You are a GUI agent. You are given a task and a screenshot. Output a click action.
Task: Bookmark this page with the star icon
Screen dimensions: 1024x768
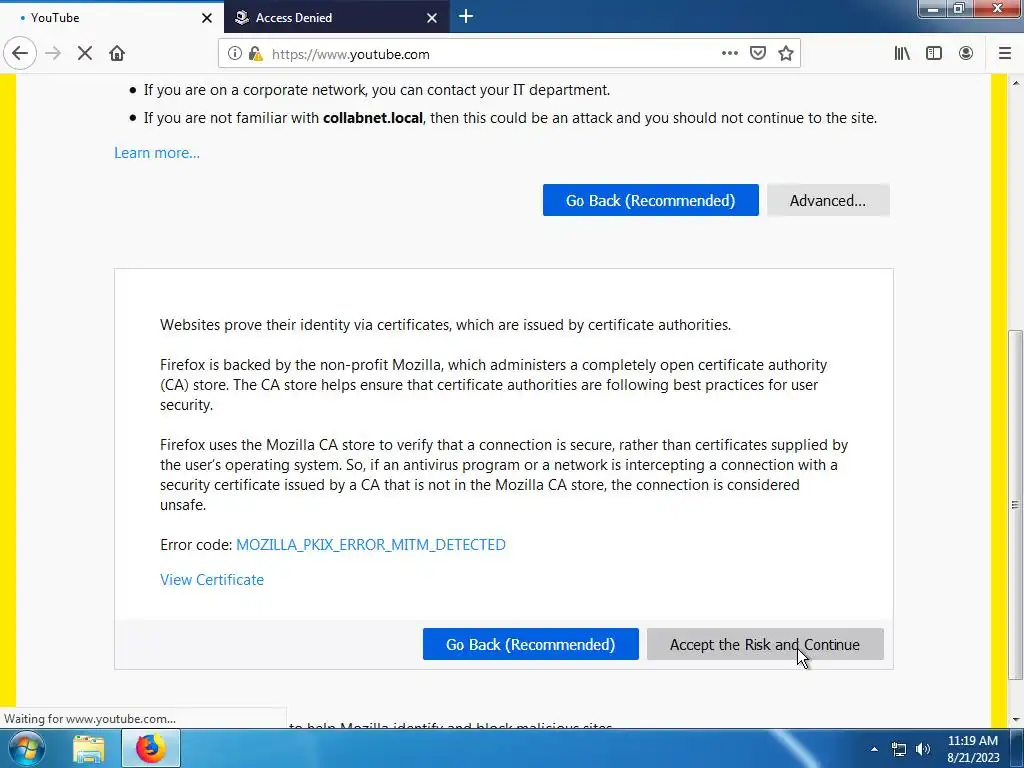coord(786,54)
